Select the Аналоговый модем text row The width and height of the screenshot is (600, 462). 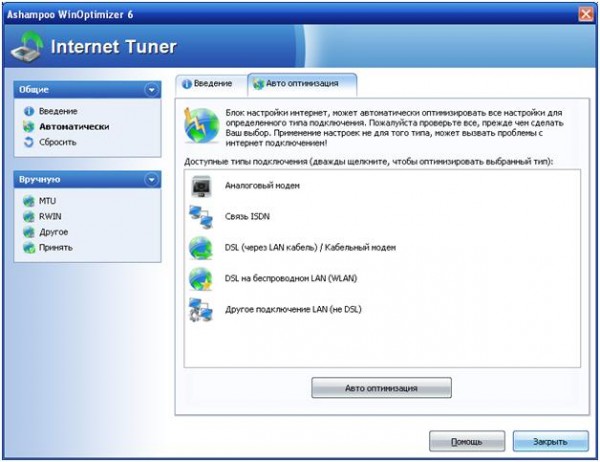262,186
